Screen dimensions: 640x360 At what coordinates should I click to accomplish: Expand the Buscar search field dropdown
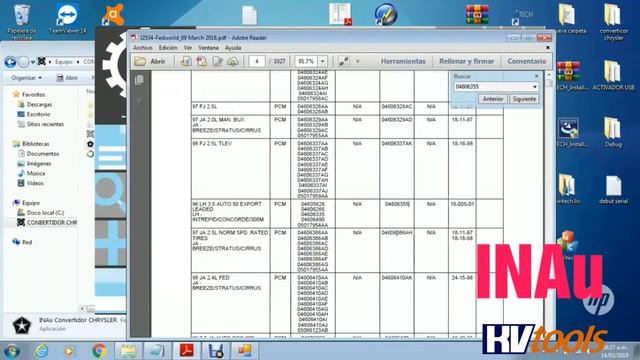click(x=535, y=87)
